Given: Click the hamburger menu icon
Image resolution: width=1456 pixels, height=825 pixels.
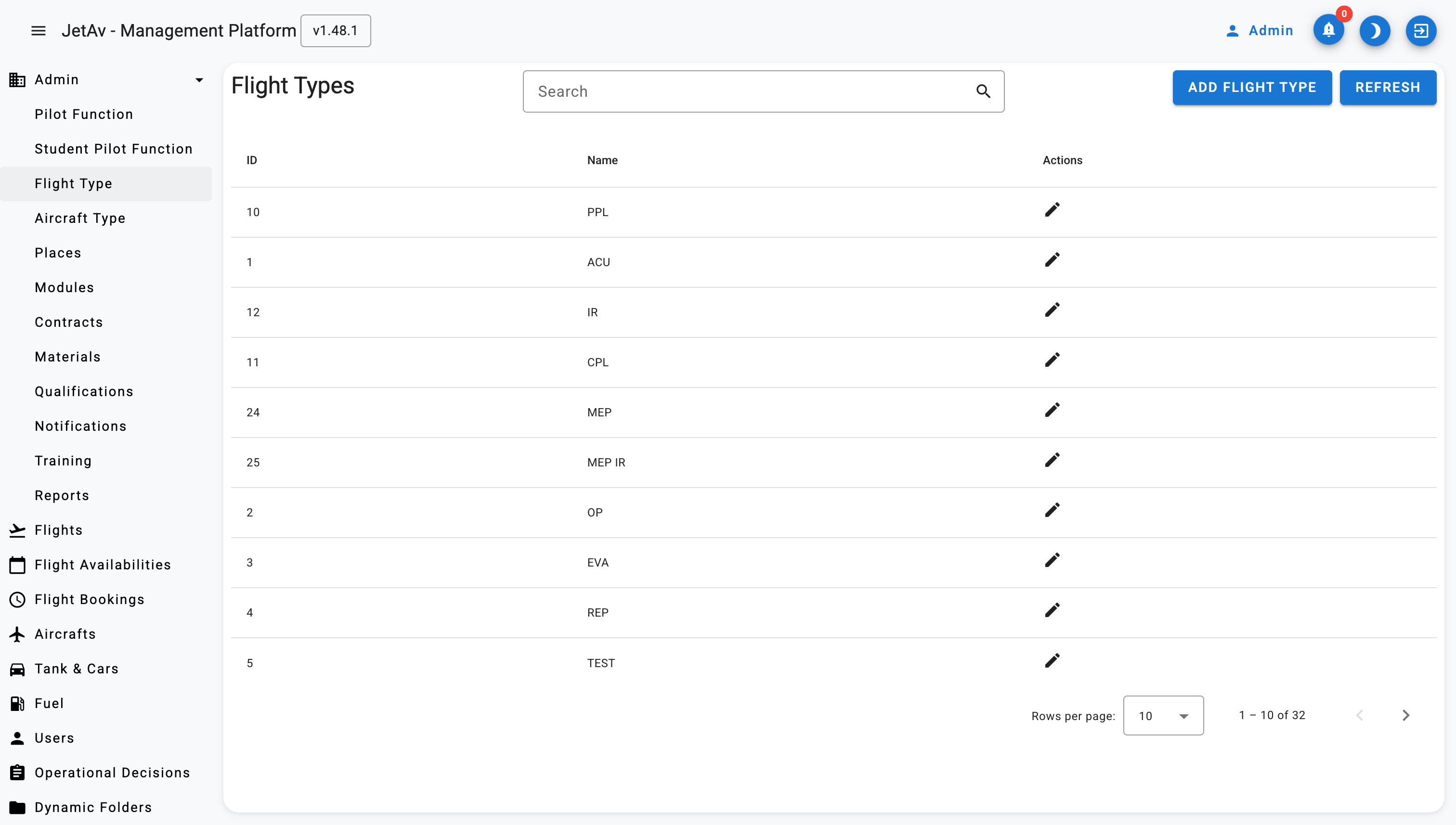Looking at the screenshot, I should (x=38, y=31).
